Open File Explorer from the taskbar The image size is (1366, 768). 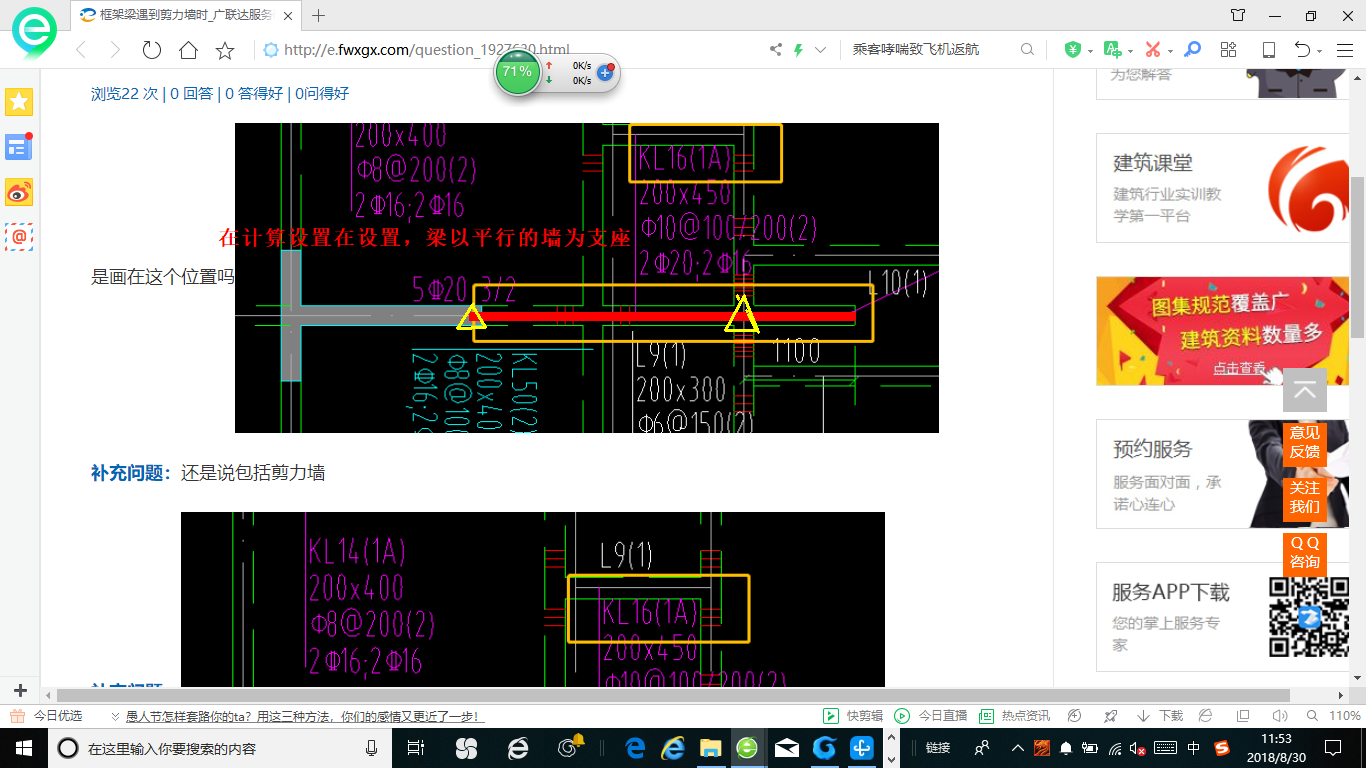(709, 747)
